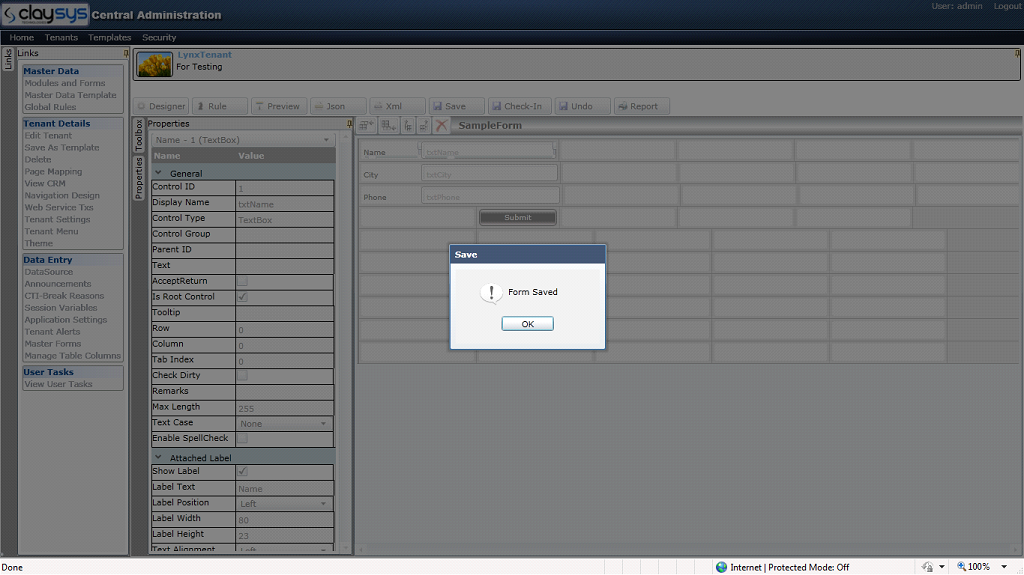Viewport: 1024px width, 575px height.
Task: Open the Home menu
Action: 22,37
